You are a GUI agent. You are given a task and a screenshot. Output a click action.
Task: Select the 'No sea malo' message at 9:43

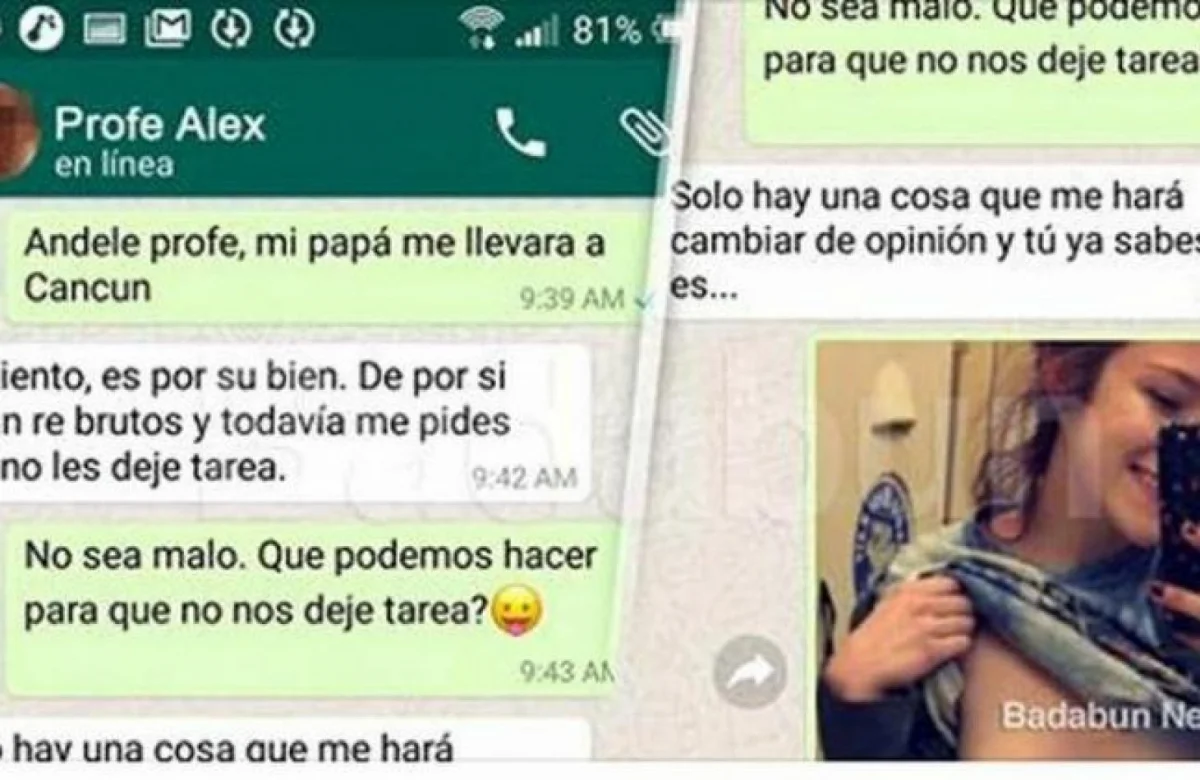click(312, 608)
